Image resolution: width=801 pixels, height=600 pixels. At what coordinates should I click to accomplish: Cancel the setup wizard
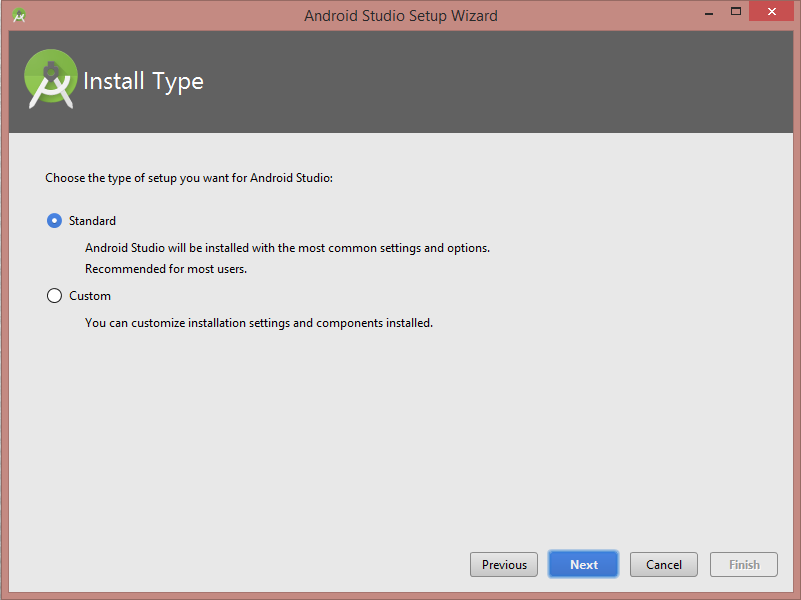[664, 564]
